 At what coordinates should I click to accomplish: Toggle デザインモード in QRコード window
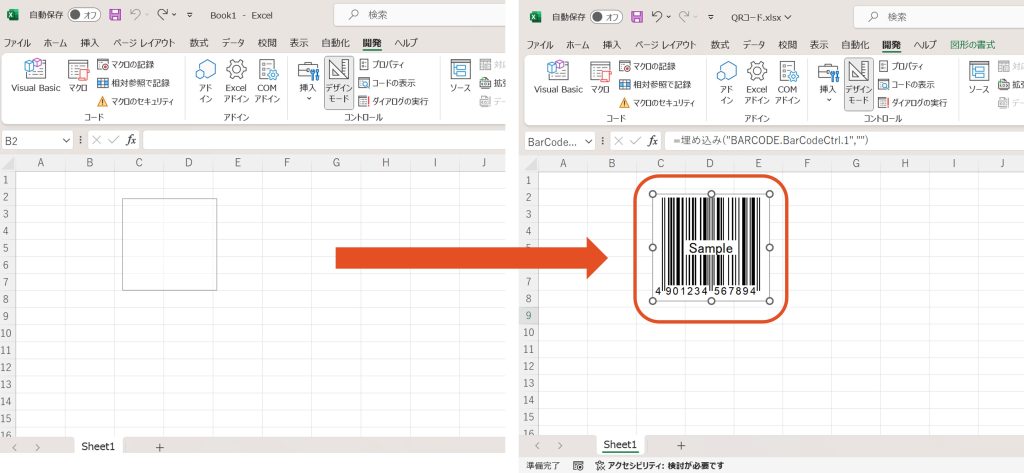tap(858, 84)
